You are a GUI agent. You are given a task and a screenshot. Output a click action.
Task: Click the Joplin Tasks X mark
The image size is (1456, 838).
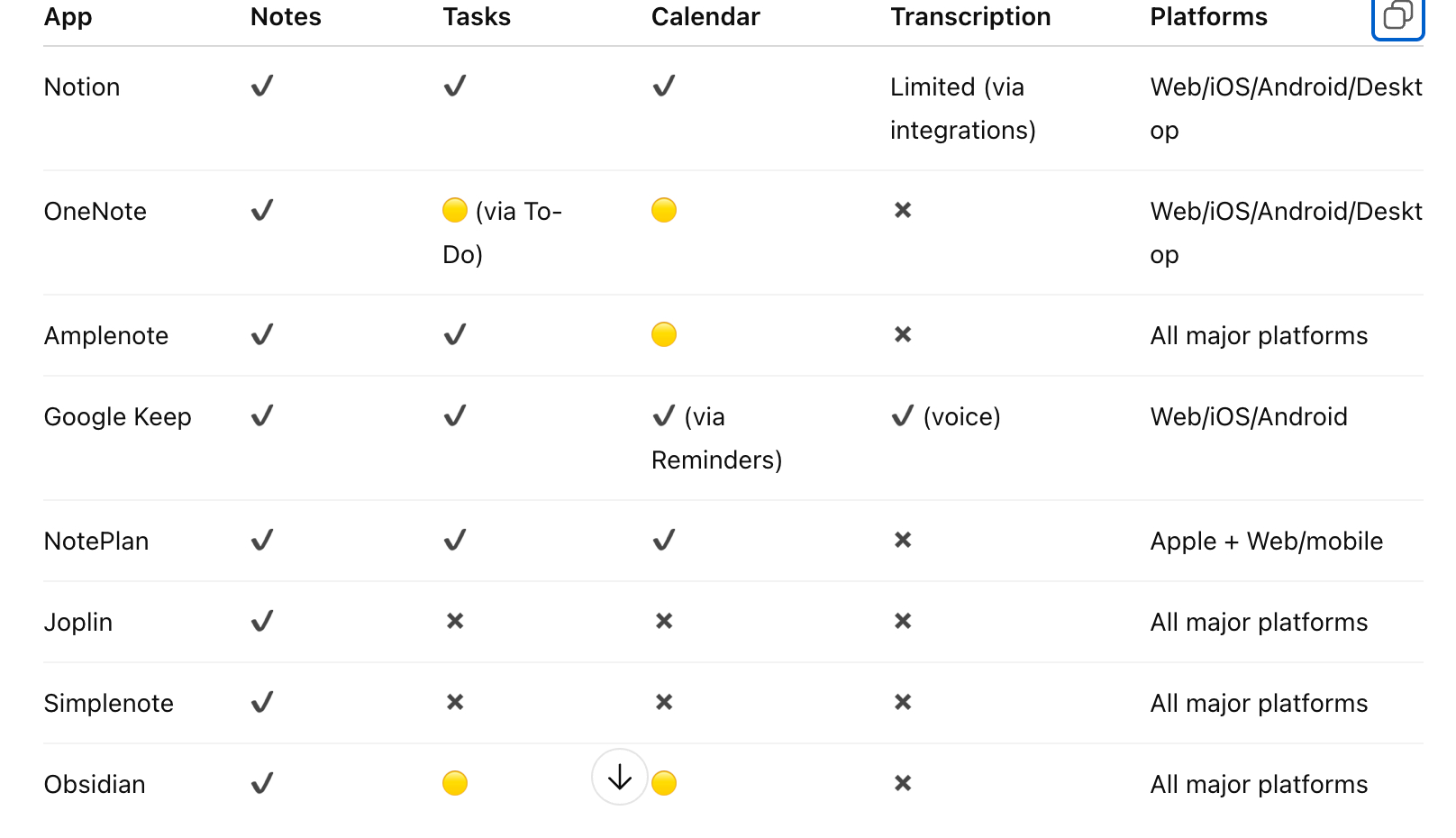[x=455, y=622]
